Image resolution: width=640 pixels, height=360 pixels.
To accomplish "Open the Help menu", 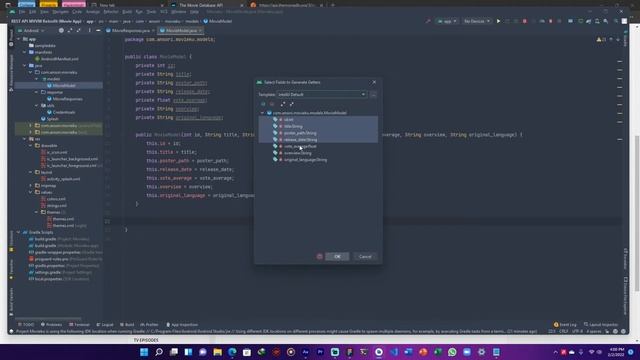I will point(194,12).
